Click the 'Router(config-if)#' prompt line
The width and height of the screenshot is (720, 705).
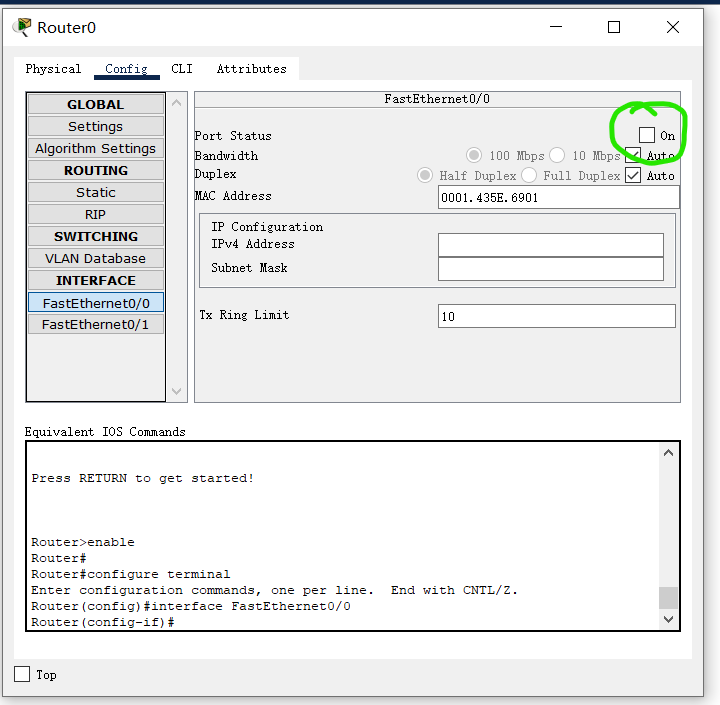[102, 622]
